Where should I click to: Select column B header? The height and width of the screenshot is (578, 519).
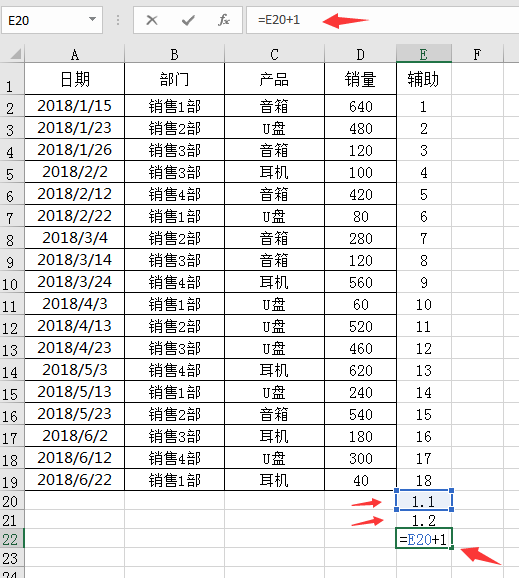174,54
